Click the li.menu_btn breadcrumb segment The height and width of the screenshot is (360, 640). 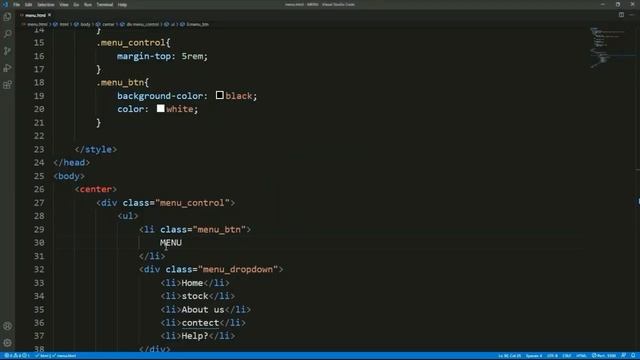pyautogui.click(x=195, y=24)
